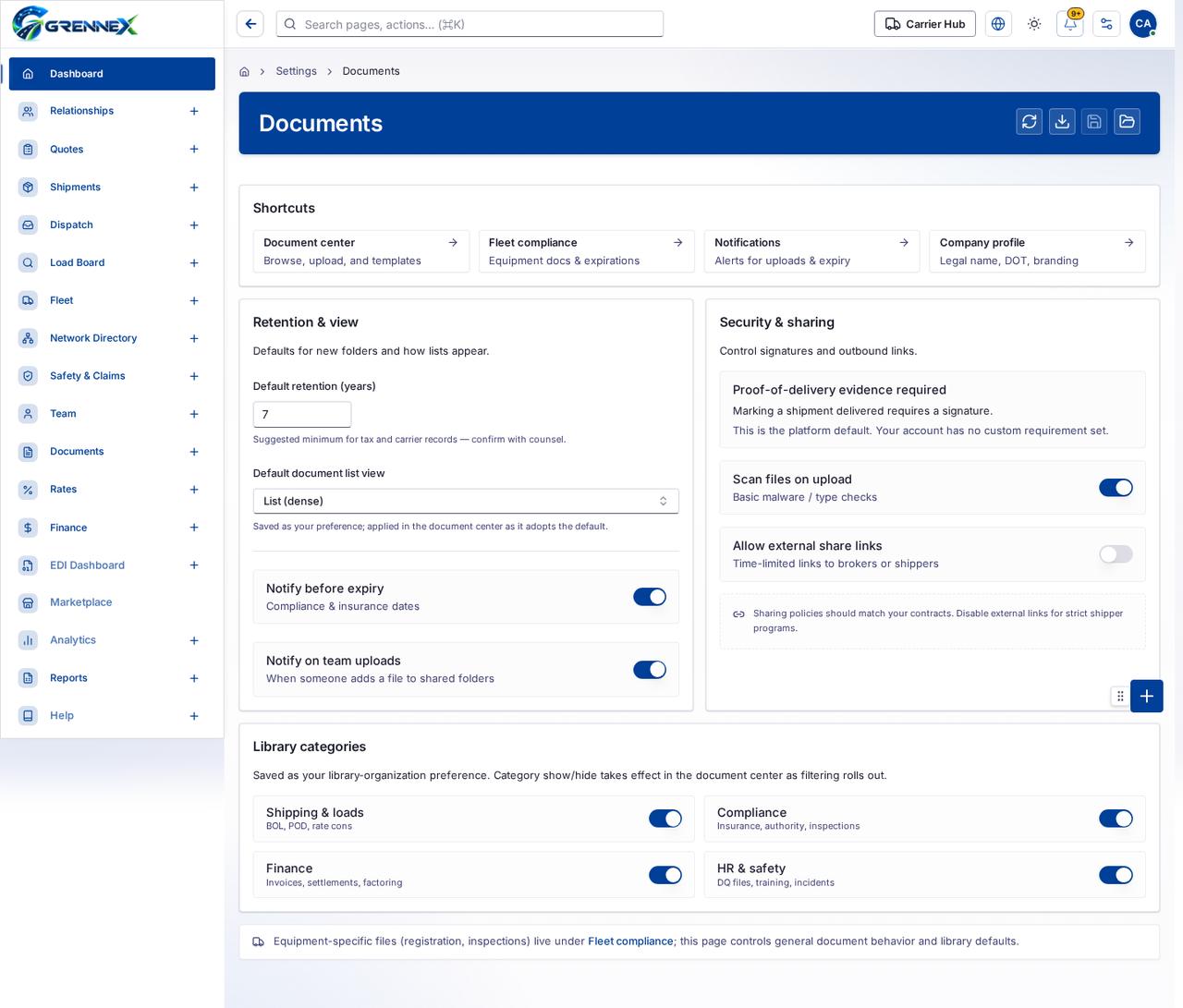Click the download icon in Documents header
1183x1008 pixels.
pyautogui.click(x=1062, y=122)
